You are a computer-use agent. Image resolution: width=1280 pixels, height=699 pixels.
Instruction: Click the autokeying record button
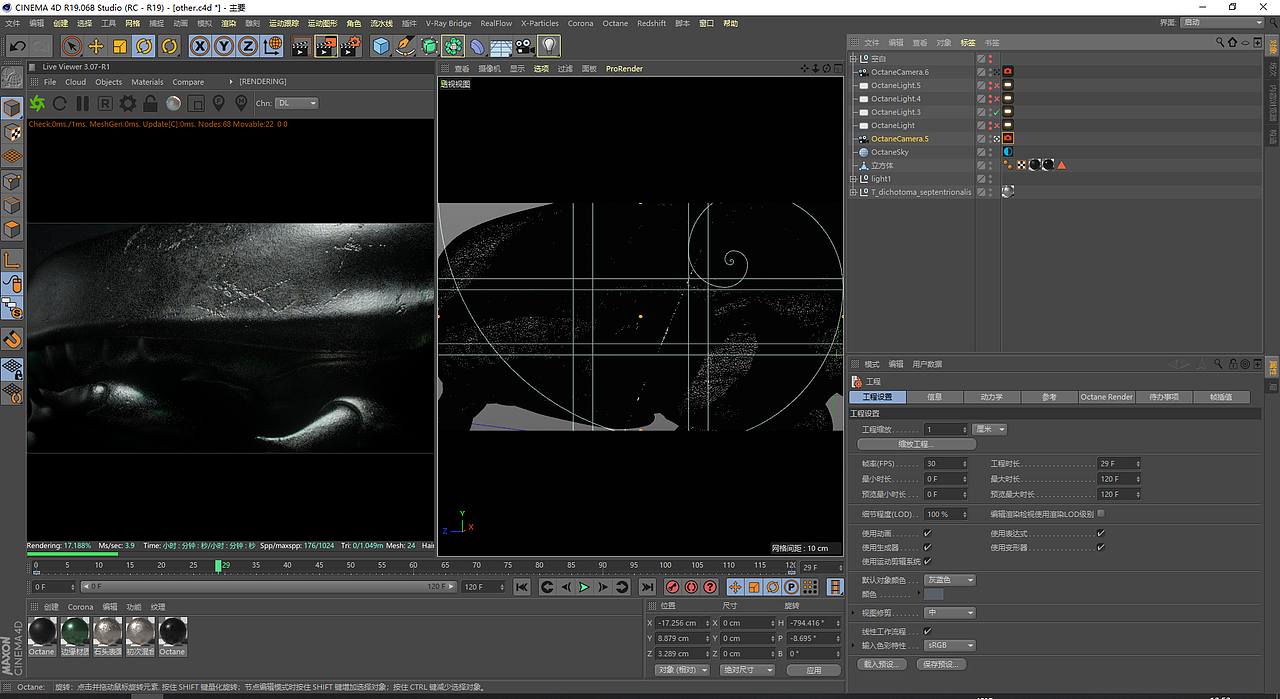pos(691,587)
